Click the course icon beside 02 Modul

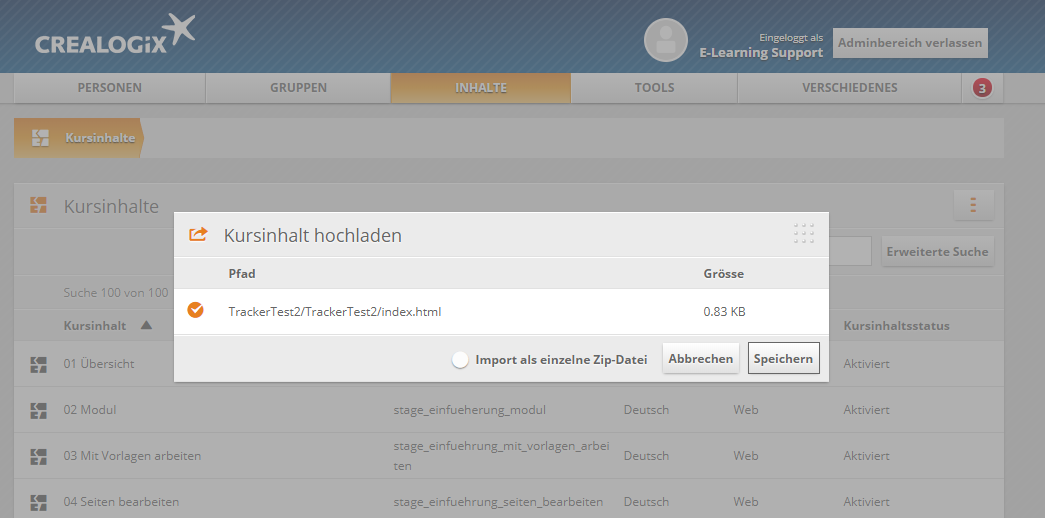[39, 410]
